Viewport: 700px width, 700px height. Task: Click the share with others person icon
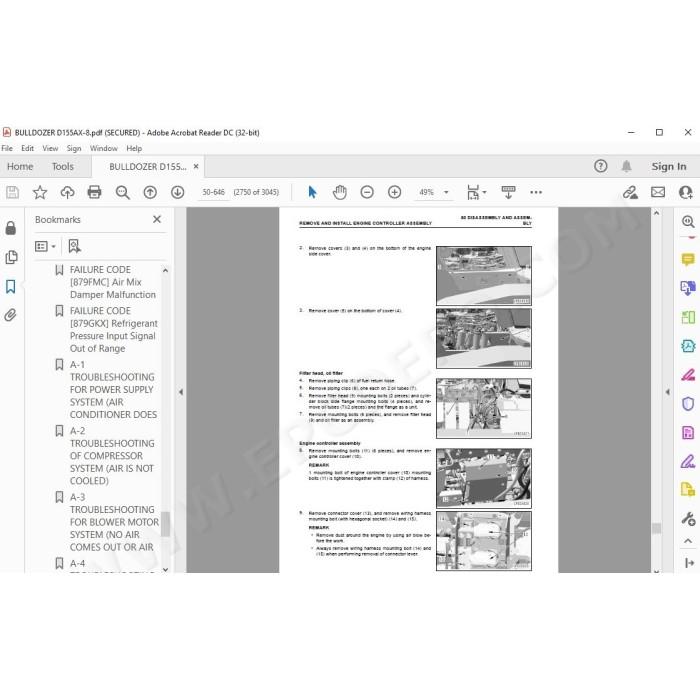click(686, 192)
